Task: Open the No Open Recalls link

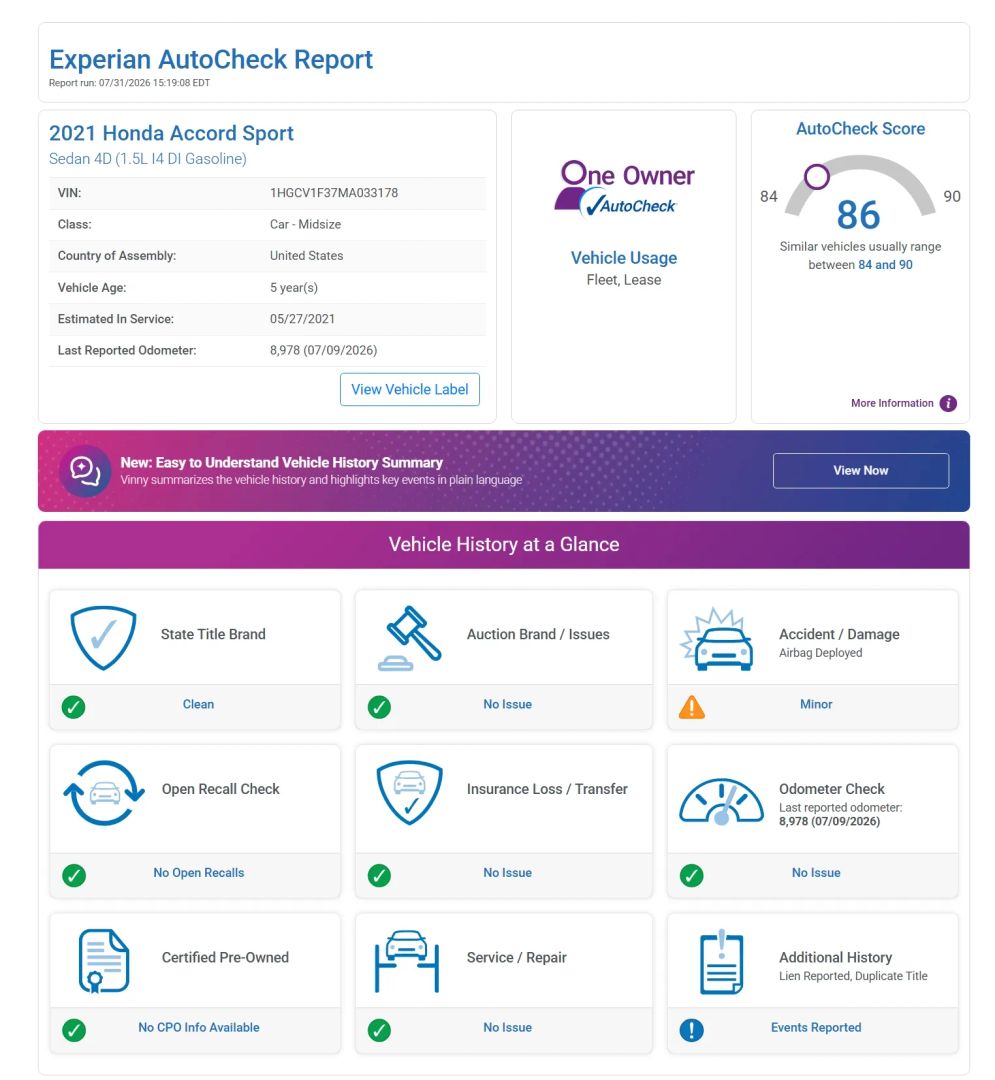Action: pos(199,873)
